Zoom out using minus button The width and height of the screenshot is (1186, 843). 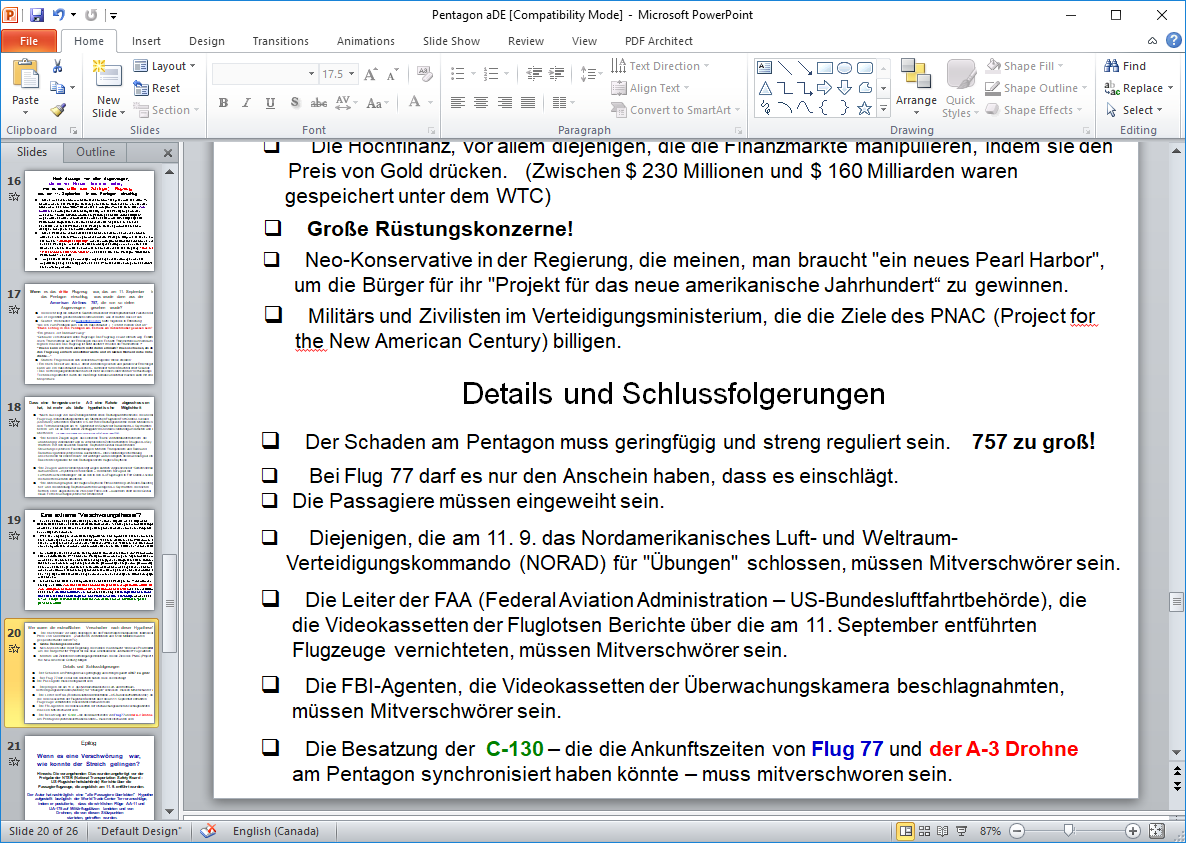coord(1017,831)
